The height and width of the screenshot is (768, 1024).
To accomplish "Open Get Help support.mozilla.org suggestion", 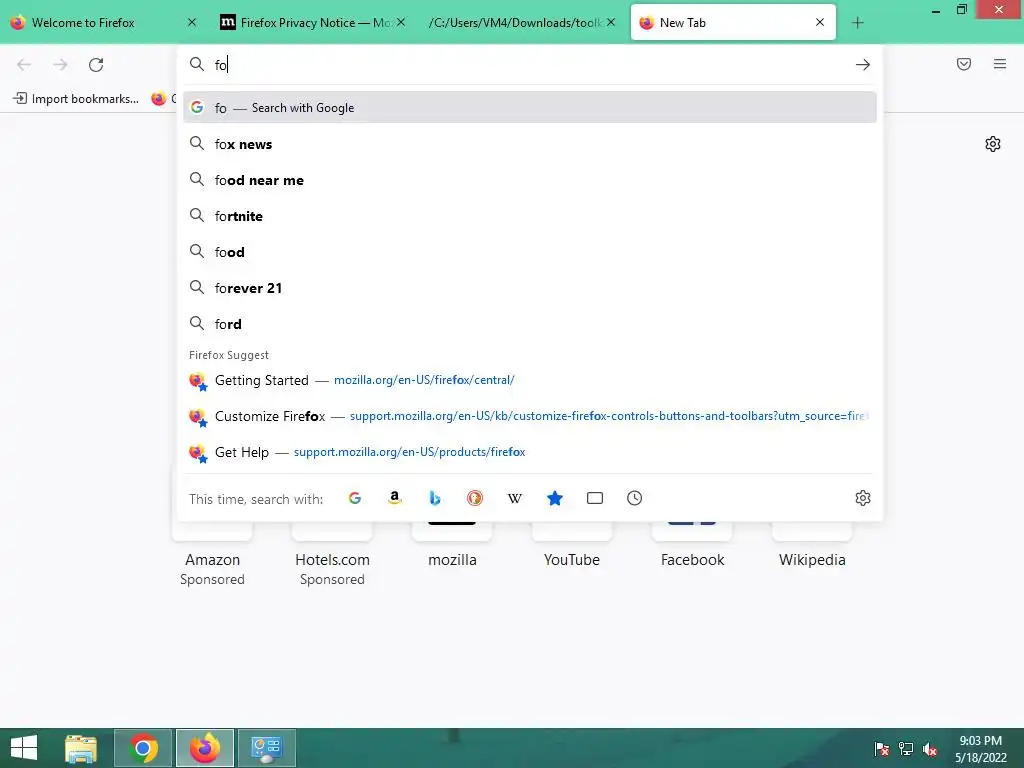I will coord(530,452).
